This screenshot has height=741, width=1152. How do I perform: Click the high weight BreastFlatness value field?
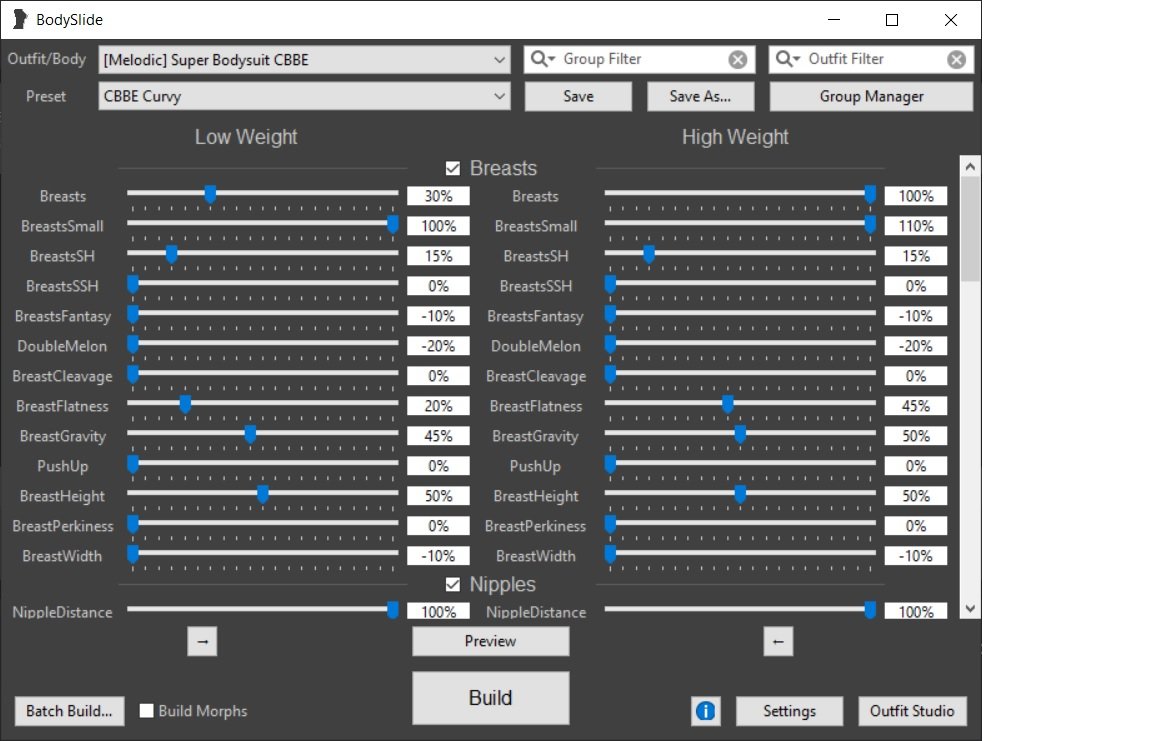pos(915,406)
